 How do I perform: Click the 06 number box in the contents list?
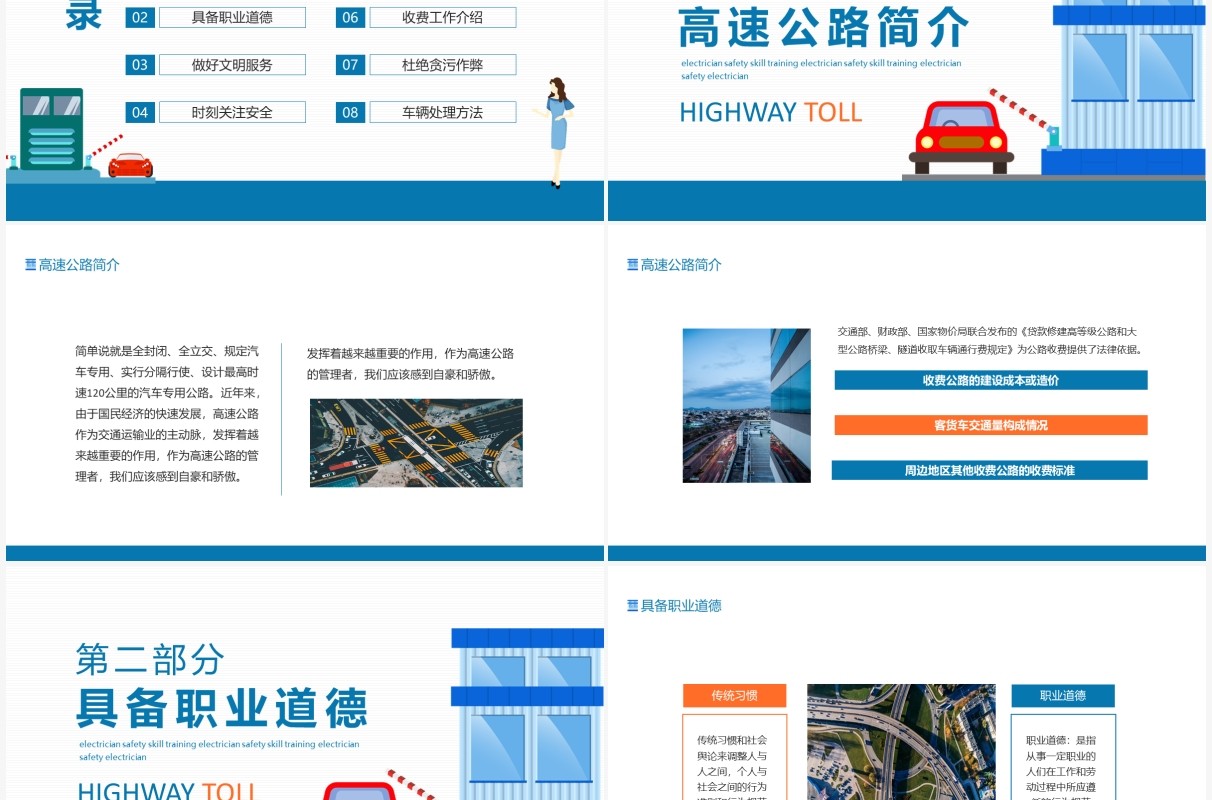click(x=350, y=17)
